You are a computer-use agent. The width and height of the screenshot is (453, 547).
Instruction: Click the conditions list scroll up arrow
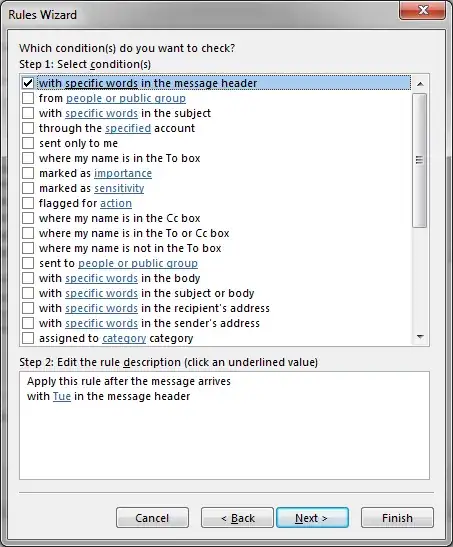click(x=420, y=84)
